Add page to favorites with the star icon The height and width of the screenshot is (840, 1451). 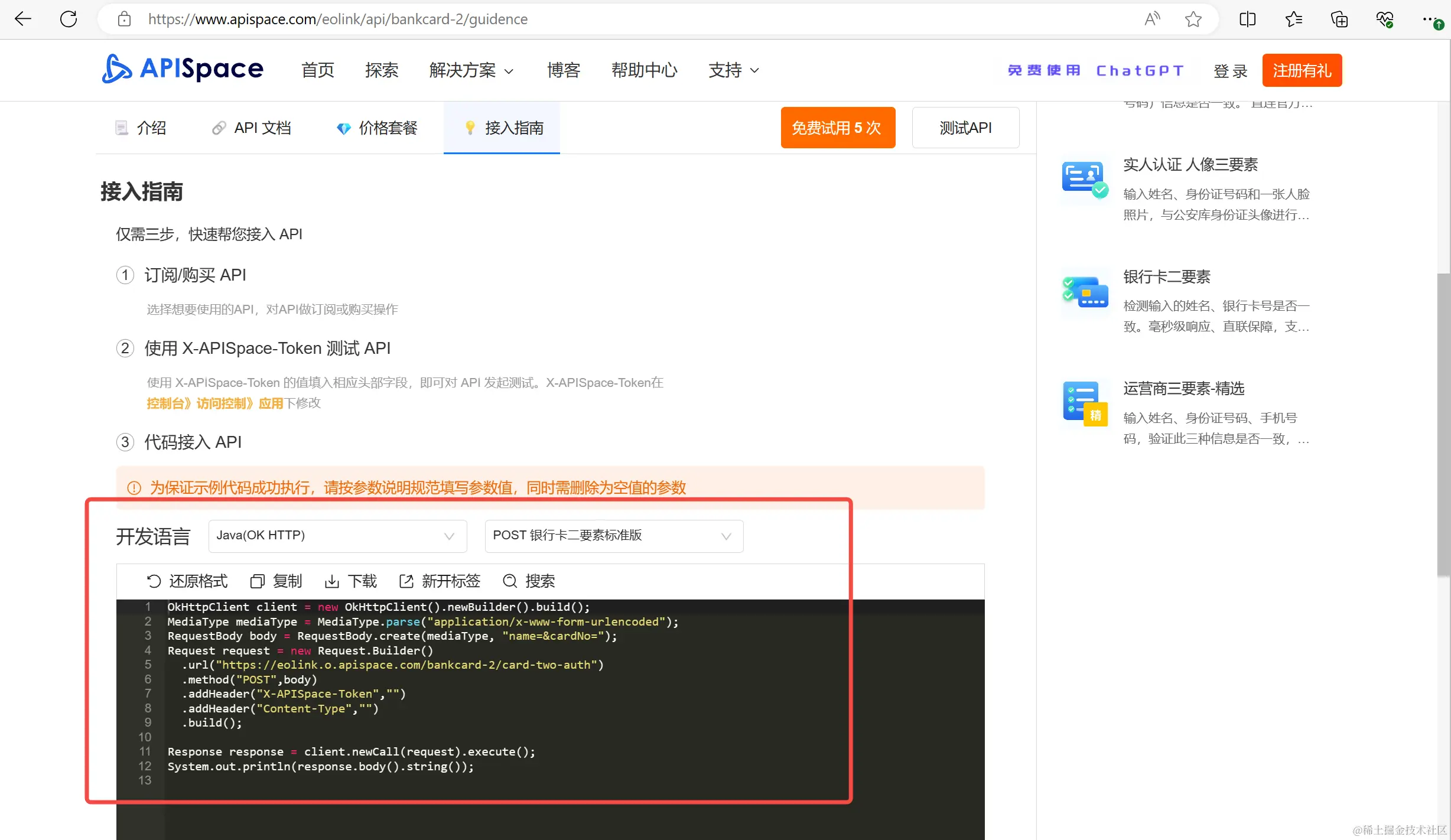point(1193,19)
